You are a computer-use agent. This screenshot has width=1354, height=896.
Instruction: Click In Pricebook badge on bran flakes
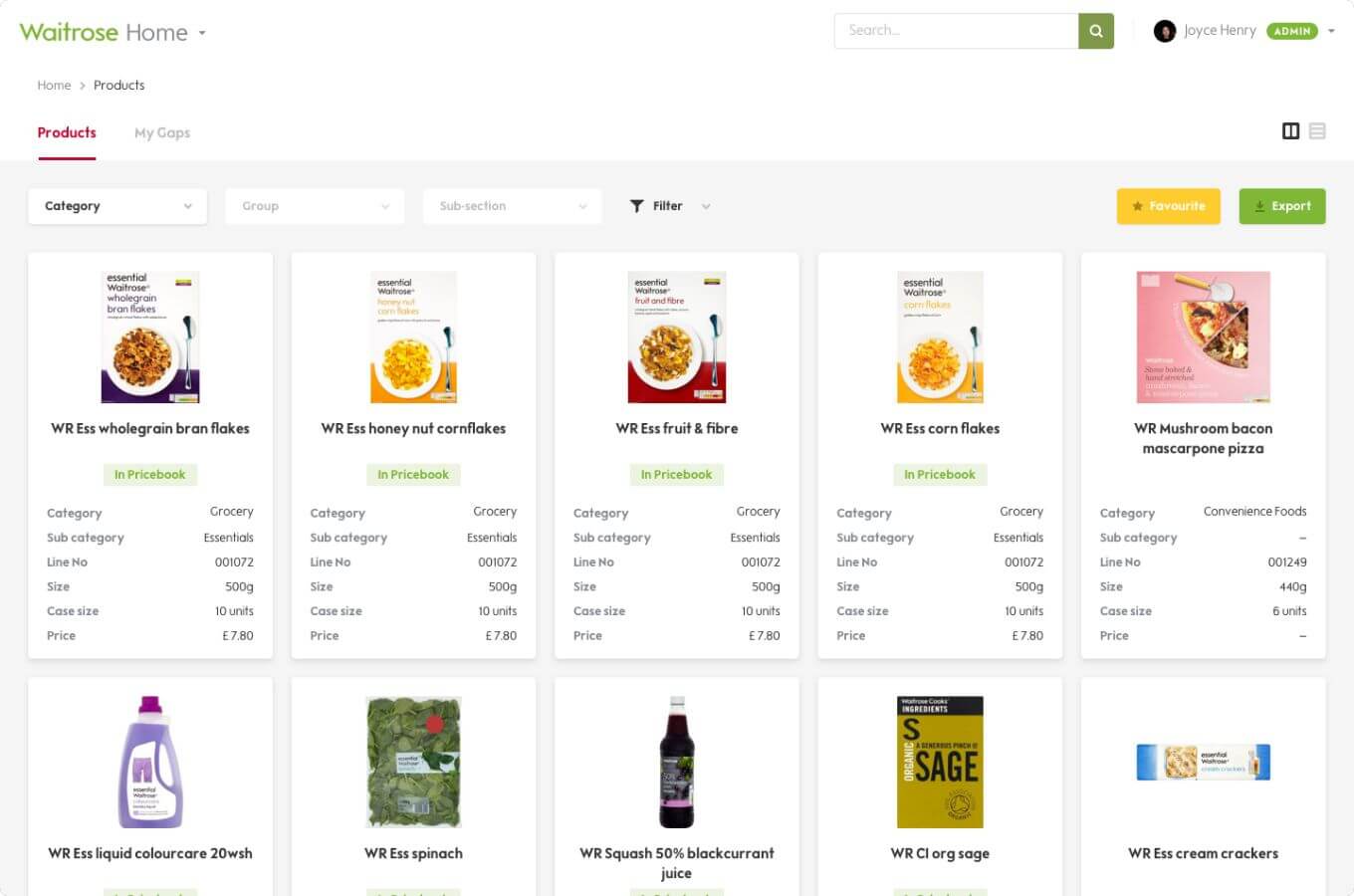[150, 474]
